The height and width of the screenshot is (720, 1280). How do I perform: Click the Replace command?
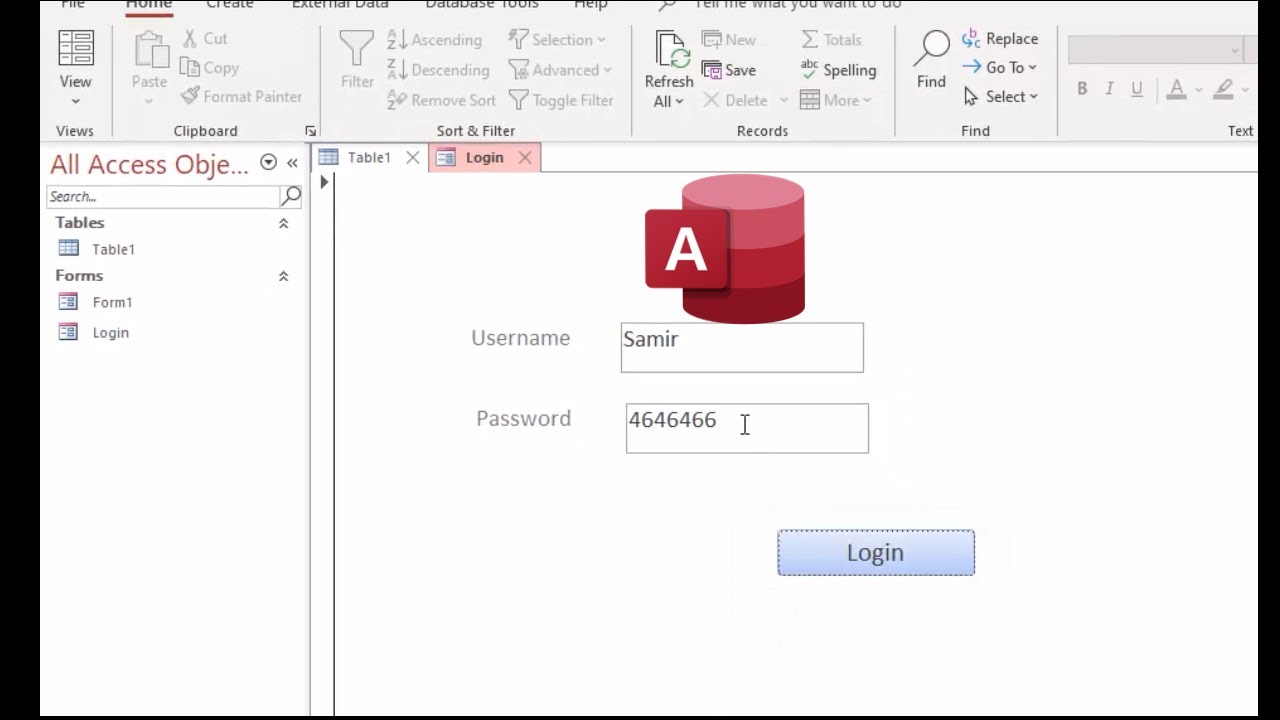click(x=1000, y=39)
